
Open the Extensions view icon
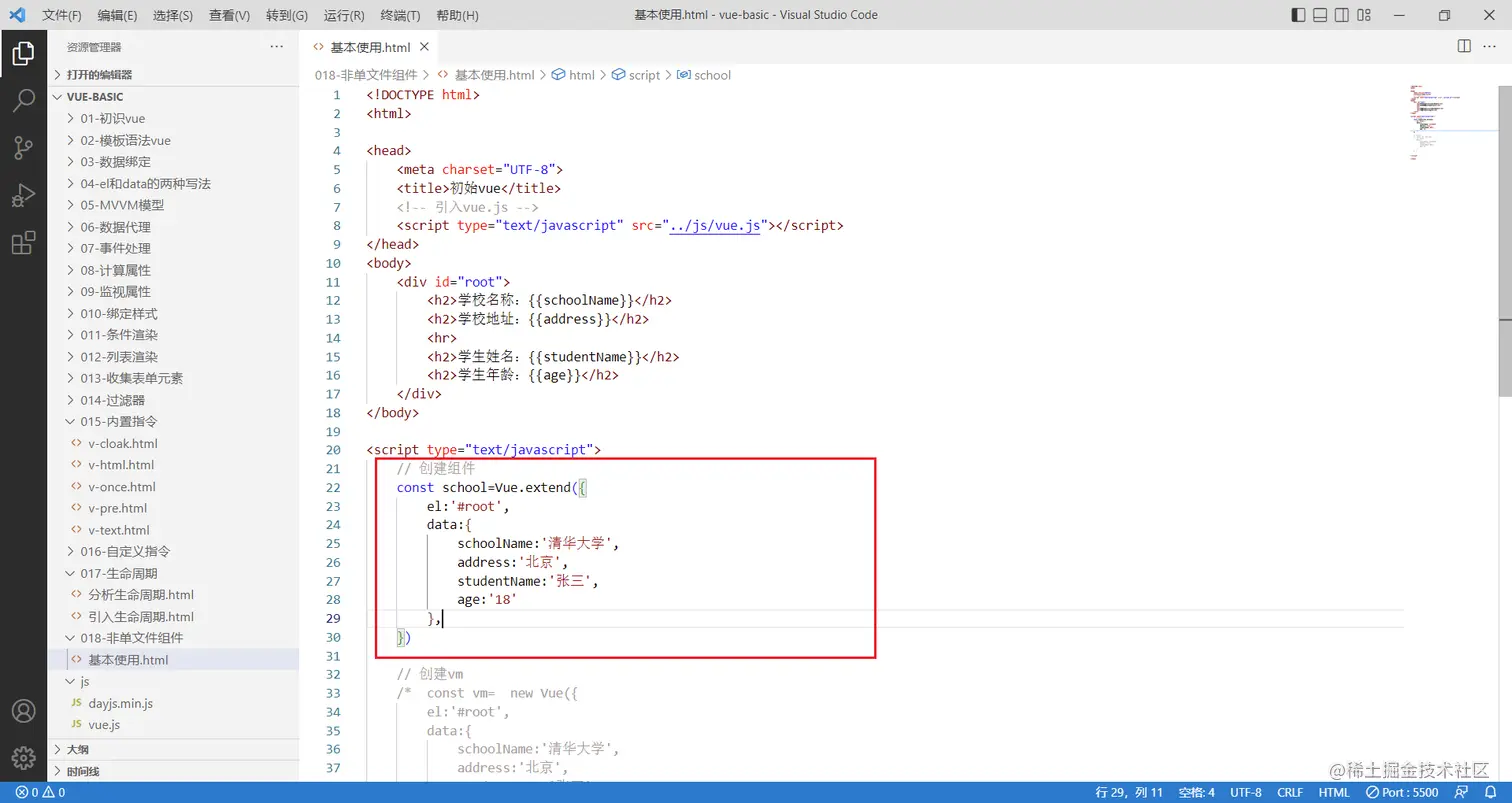click(23, 242)
